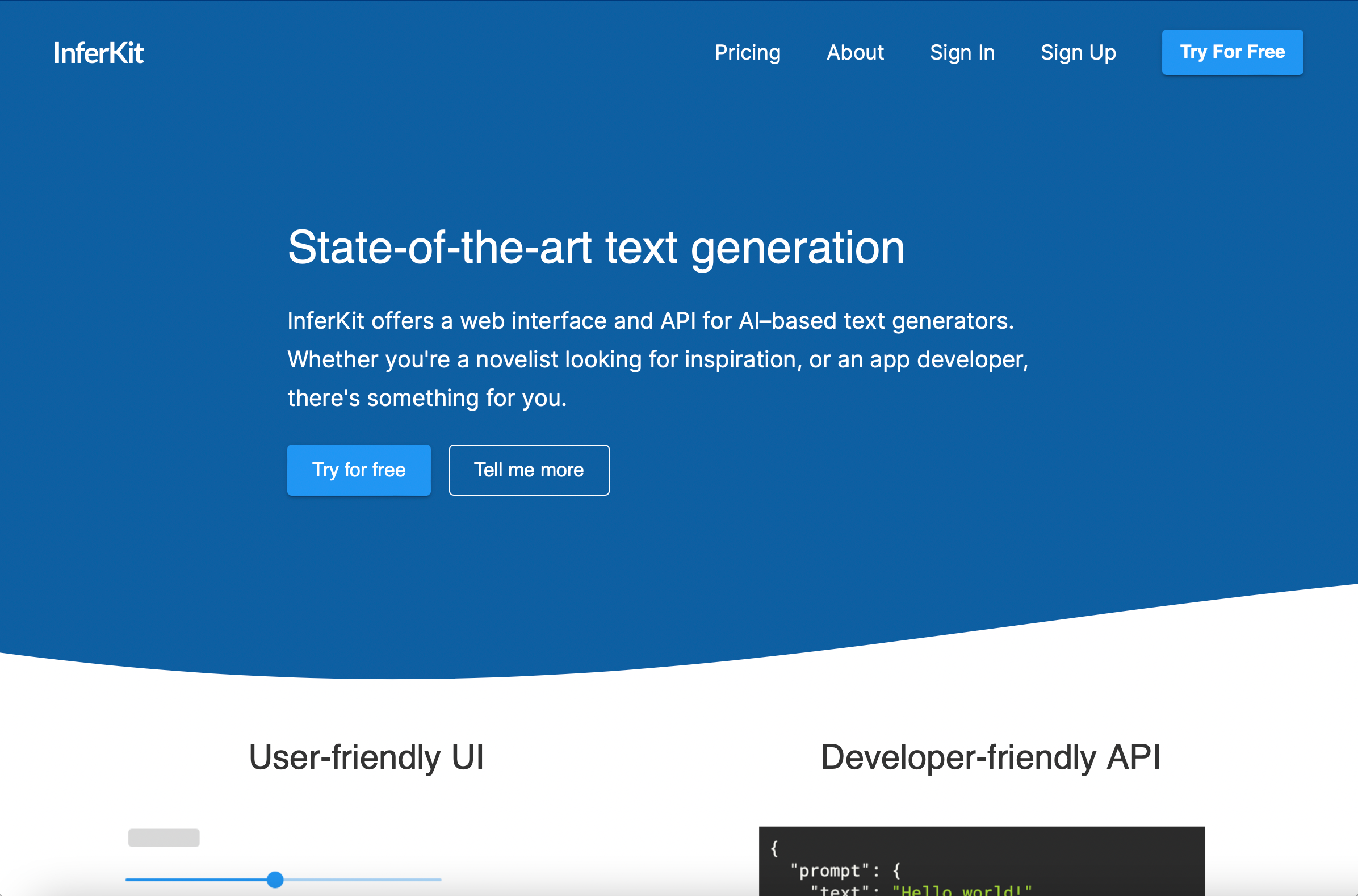1358x896 pixels.
Task: Click the Try for free hero button
Action: click(359, 470)
